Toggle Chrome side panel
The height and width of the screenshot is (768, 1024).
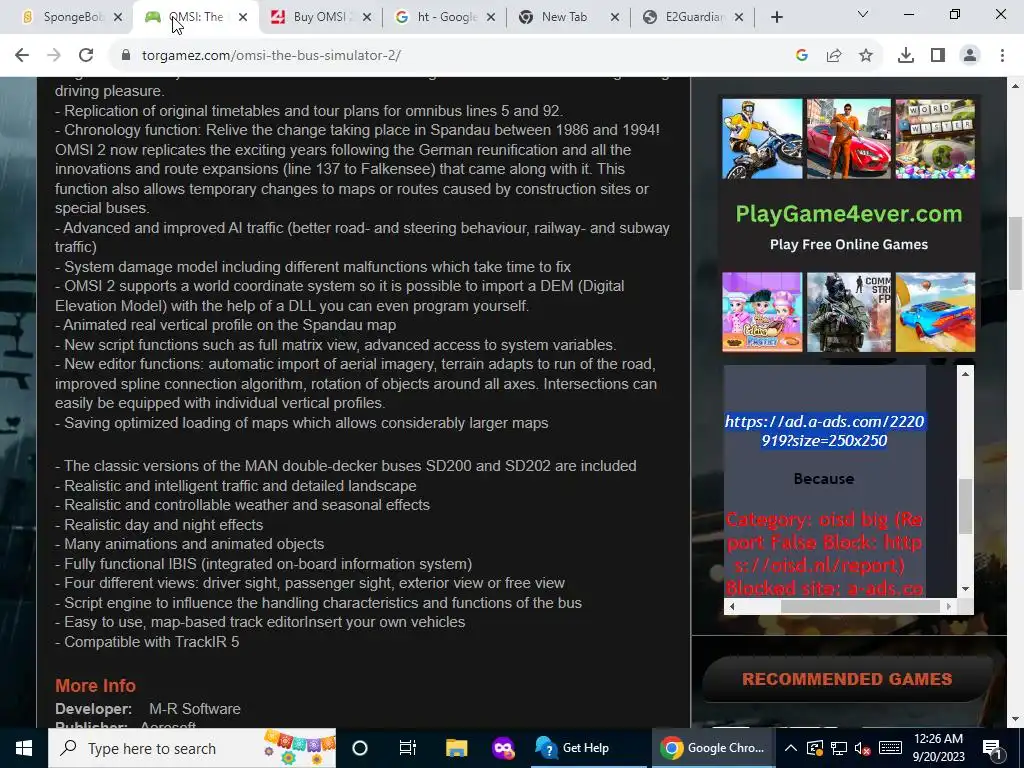pyautogui.click(x=938, y=56)
